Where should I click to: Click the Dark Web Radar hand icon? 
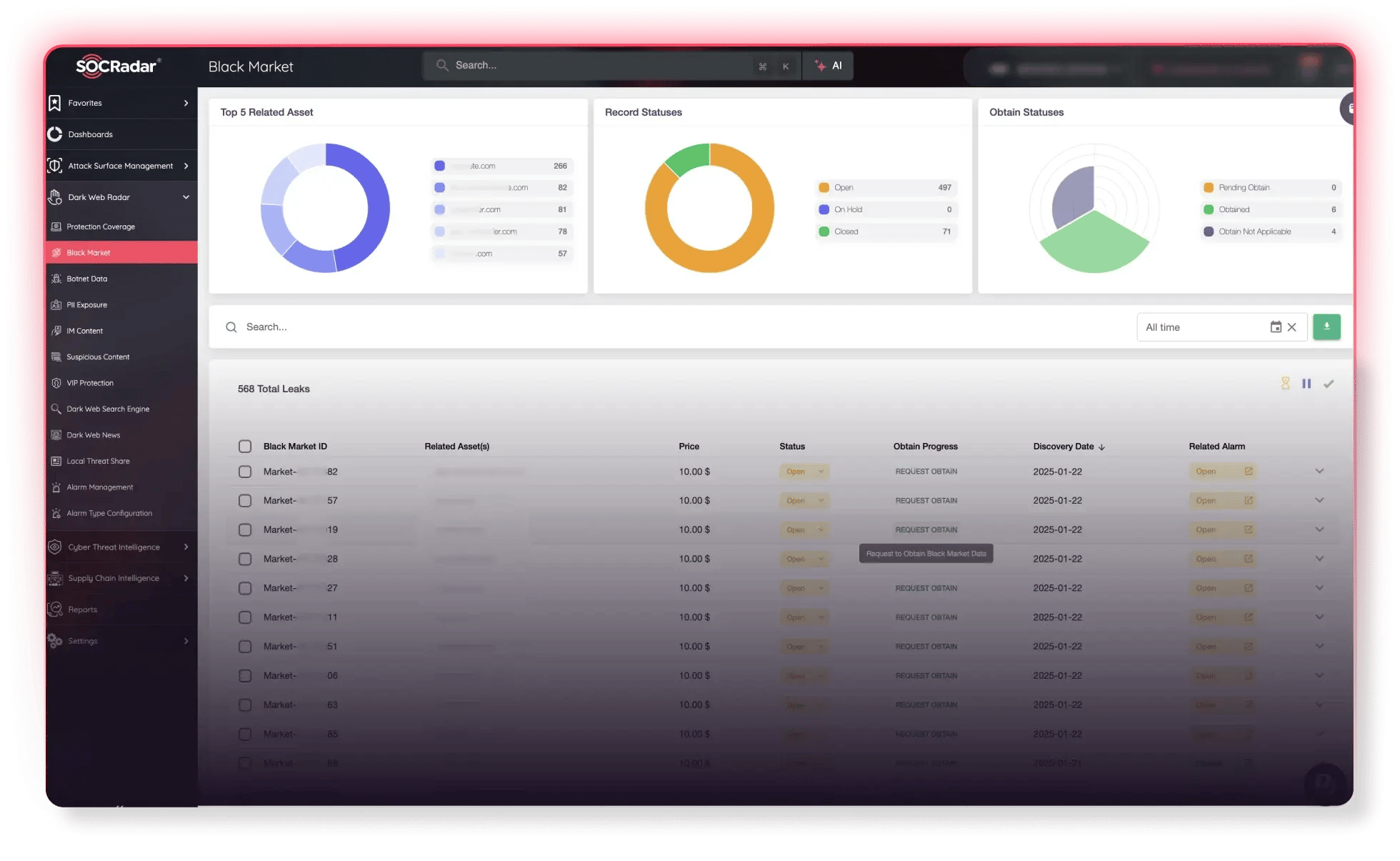pyautogui.click(x=55, y=197)
